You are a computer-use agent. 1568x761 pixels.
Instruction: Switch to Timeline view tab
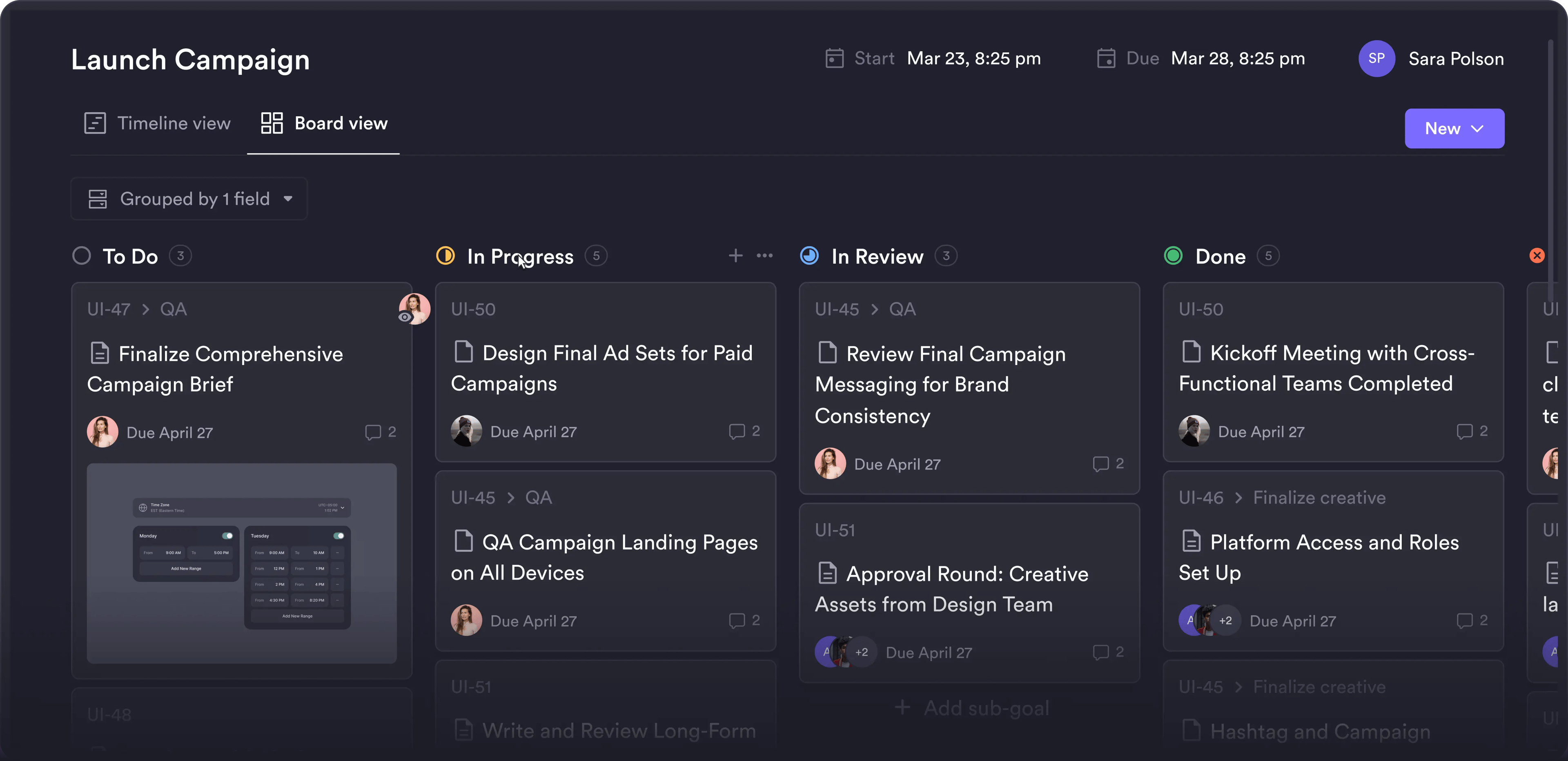[x=158, y=124]
